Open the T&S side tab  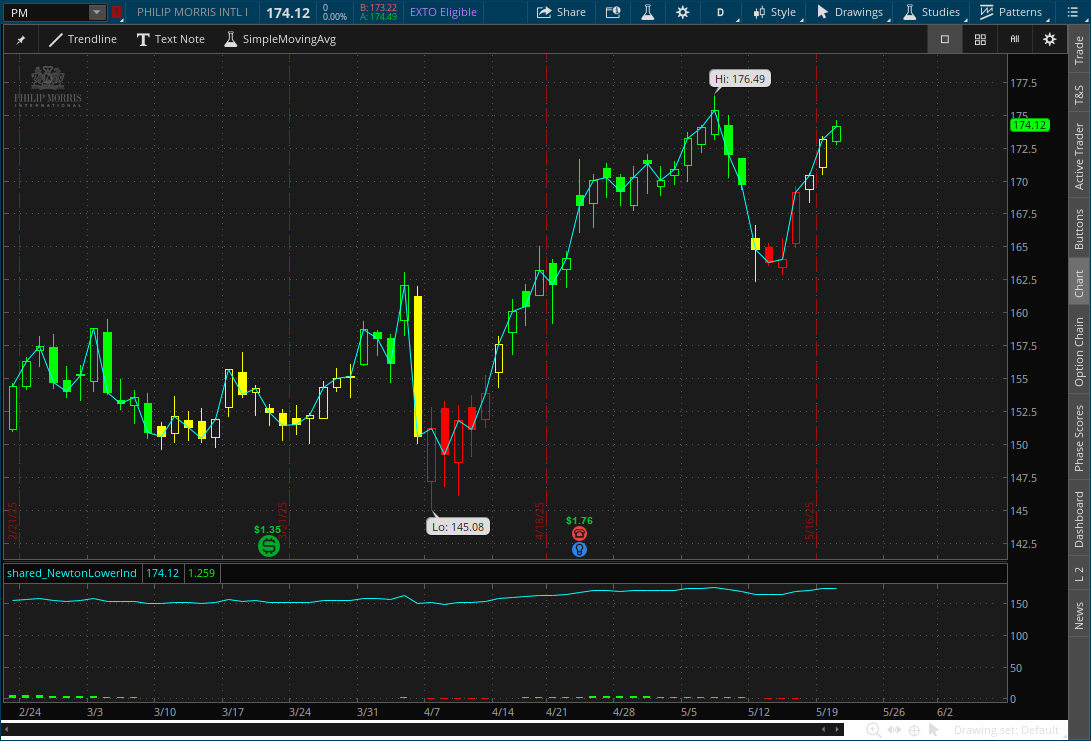click(x=1079, y=95)
